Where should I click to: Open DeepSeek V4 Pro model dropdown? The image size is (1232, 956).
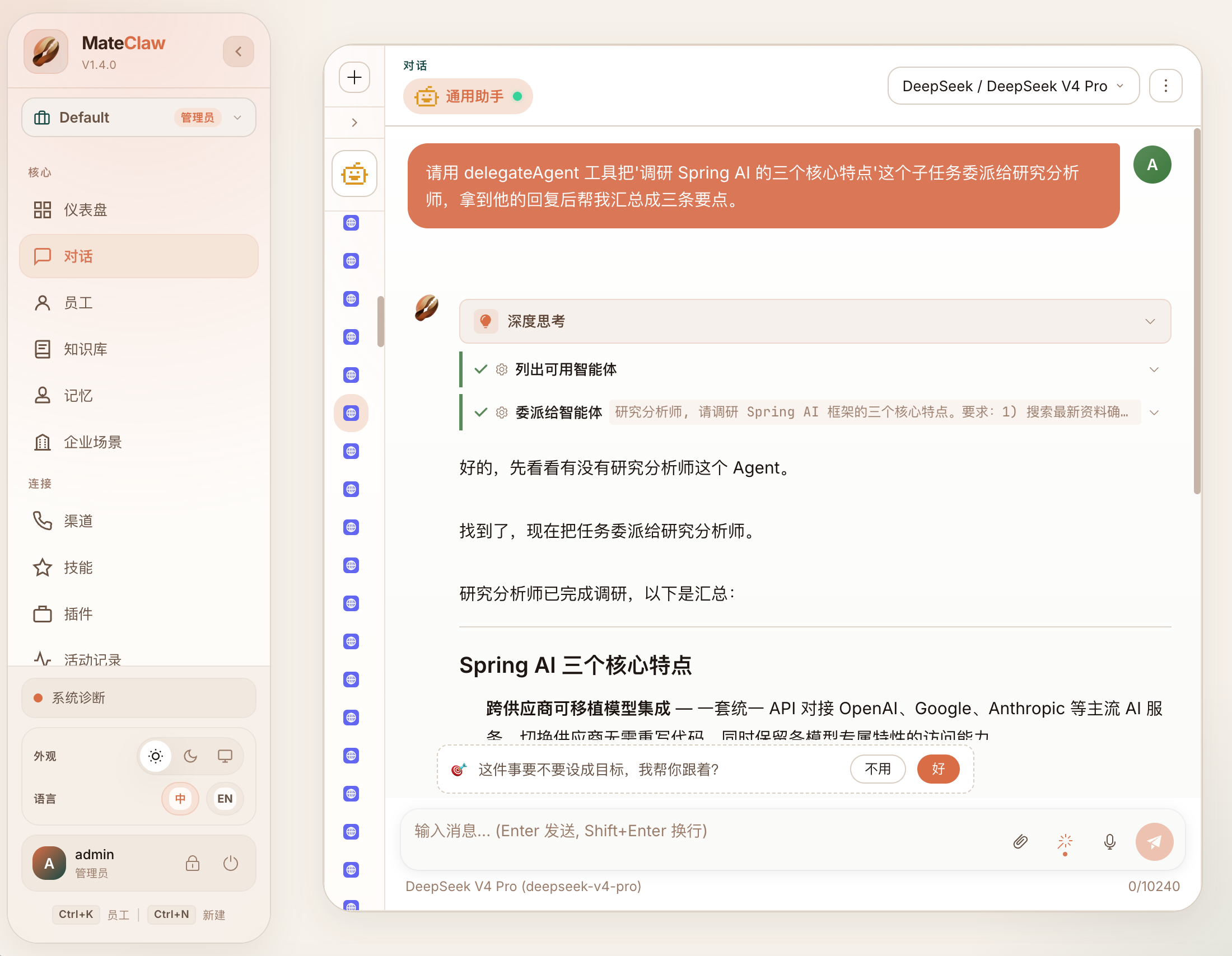1014,86
